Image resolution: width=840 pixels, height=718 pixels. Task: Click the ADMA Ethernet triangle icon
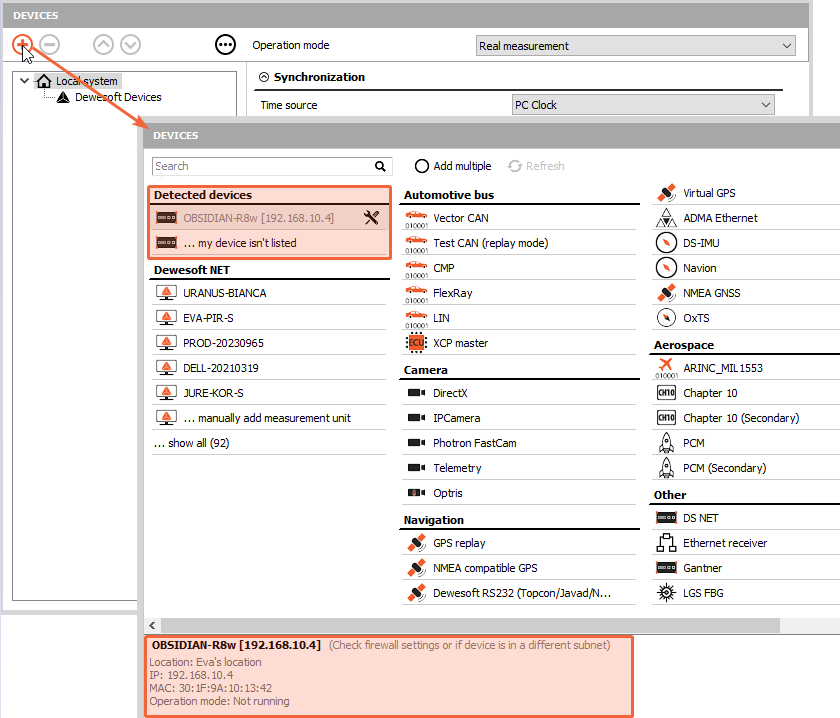666,218
